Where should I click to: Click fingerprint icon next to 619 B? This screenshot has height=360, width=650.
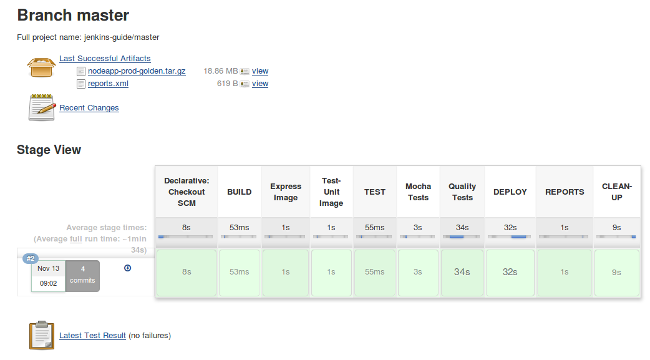pyautogui.click(x=245, y=84)
